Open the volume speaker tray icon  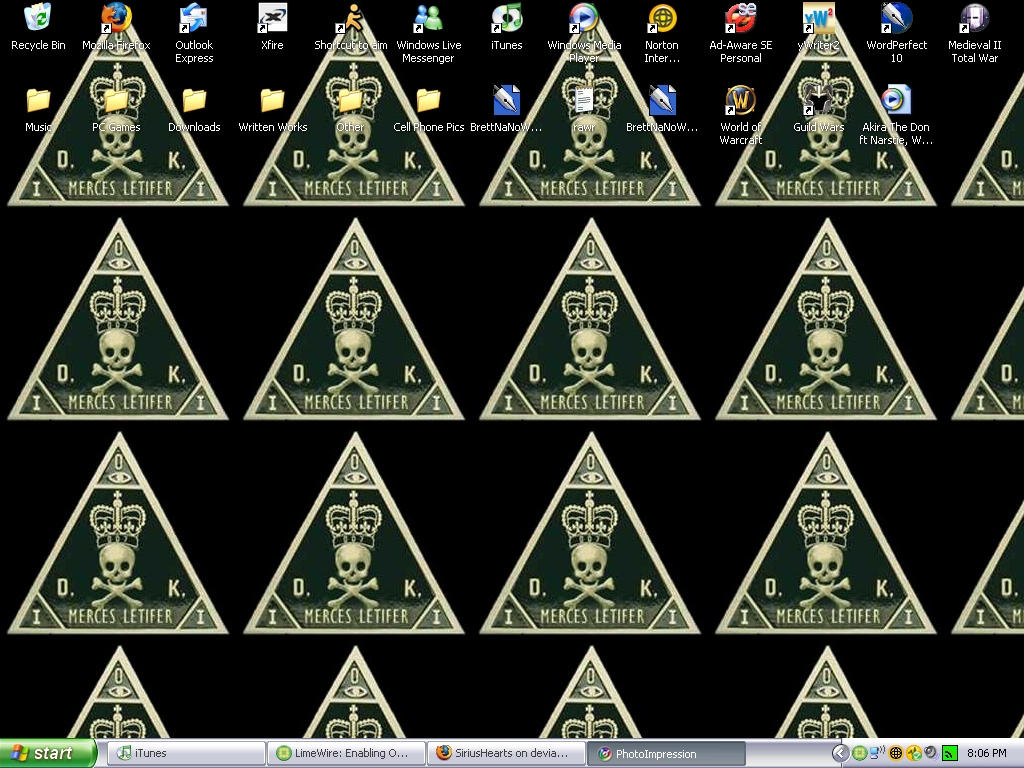coord(931,754)
